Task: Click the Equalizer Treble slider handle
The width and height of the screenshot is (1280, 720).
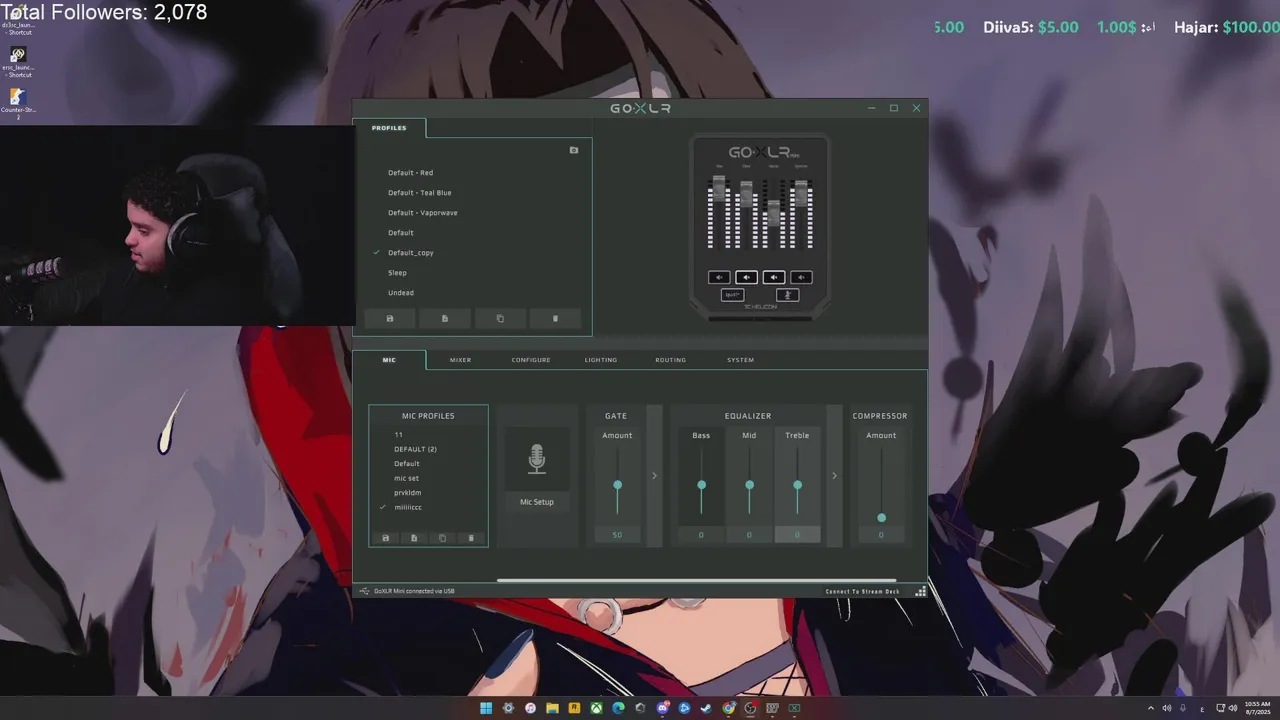Action: click(x=797, y=485)
